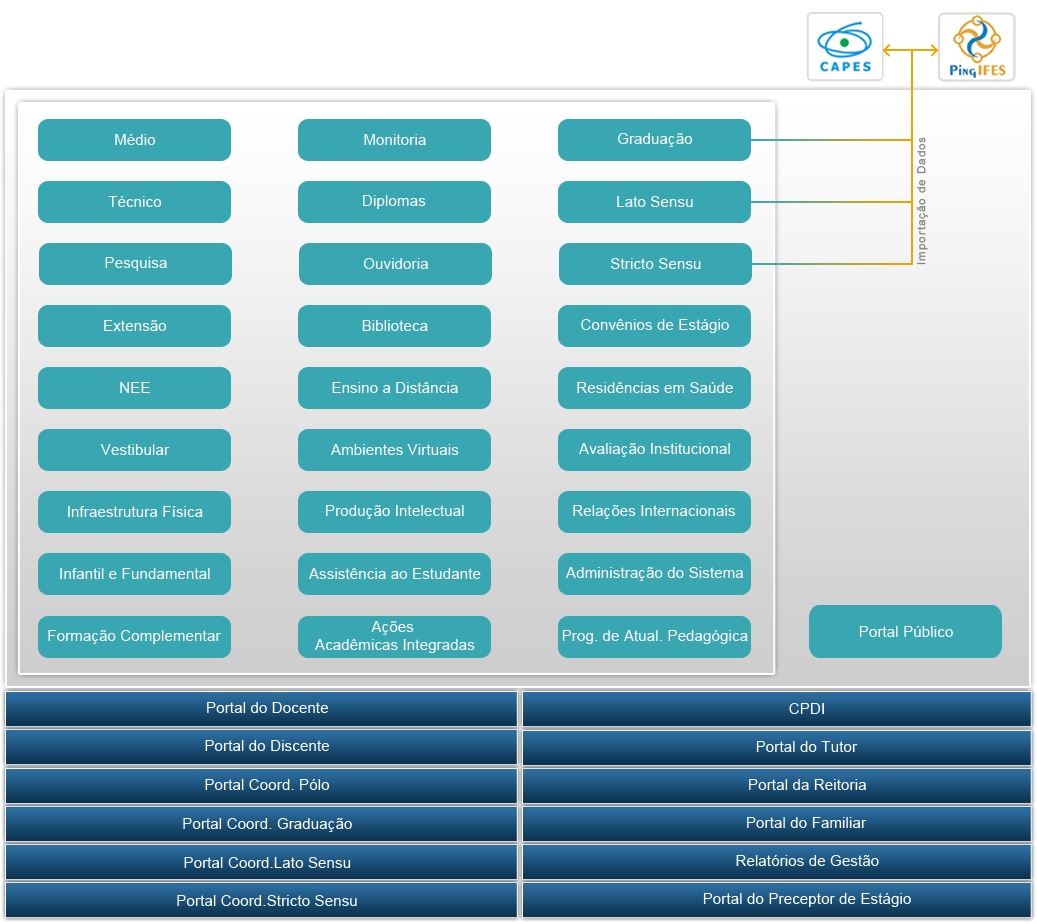Click Relatórios de Gestão bar
1037x924 pixels.
[x=776, y=861]
